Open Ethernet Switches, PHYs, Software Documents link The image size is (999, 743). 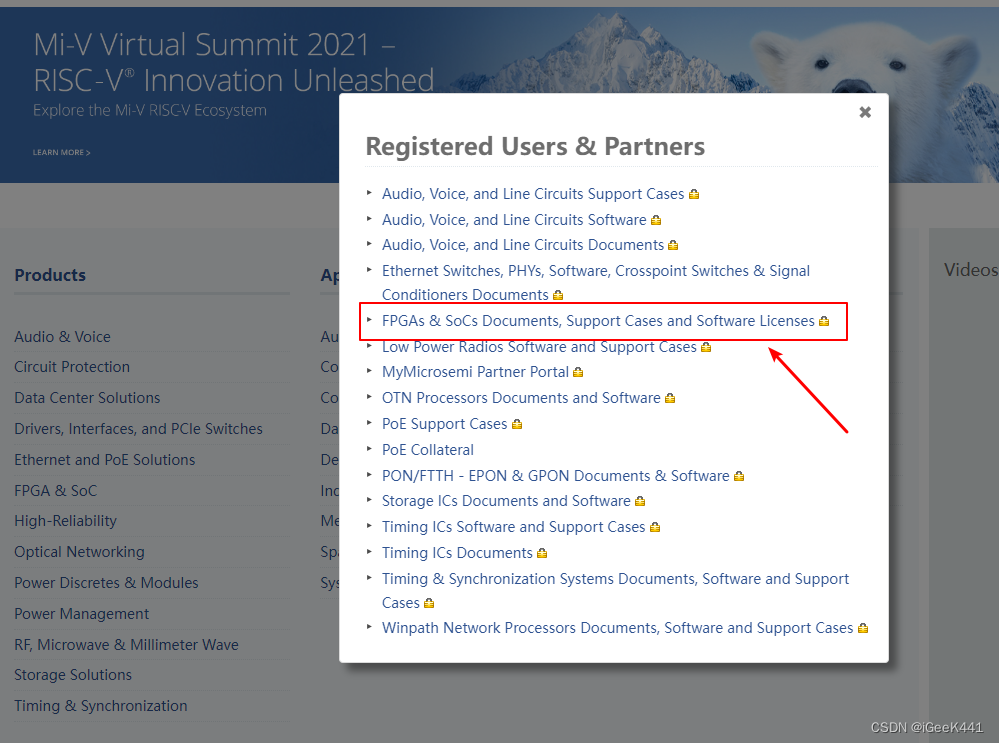point(596,283)
